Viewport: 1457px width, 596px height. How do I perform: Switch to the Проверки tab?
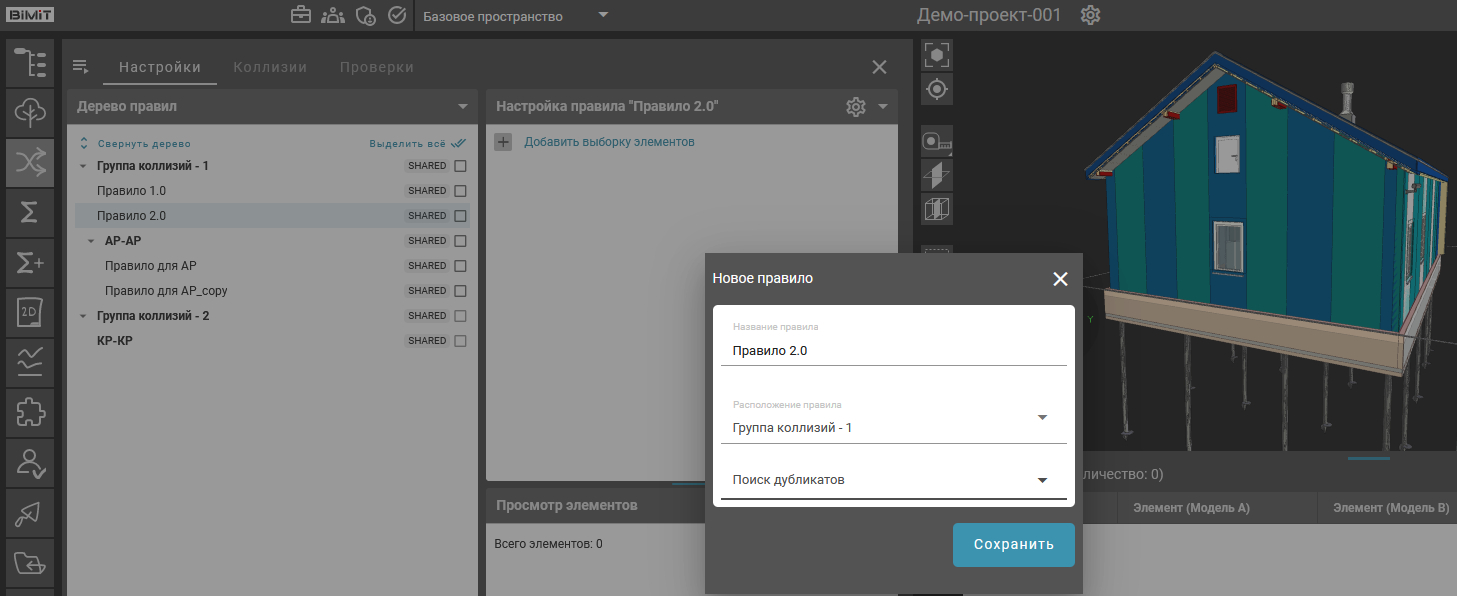[376, 67]
